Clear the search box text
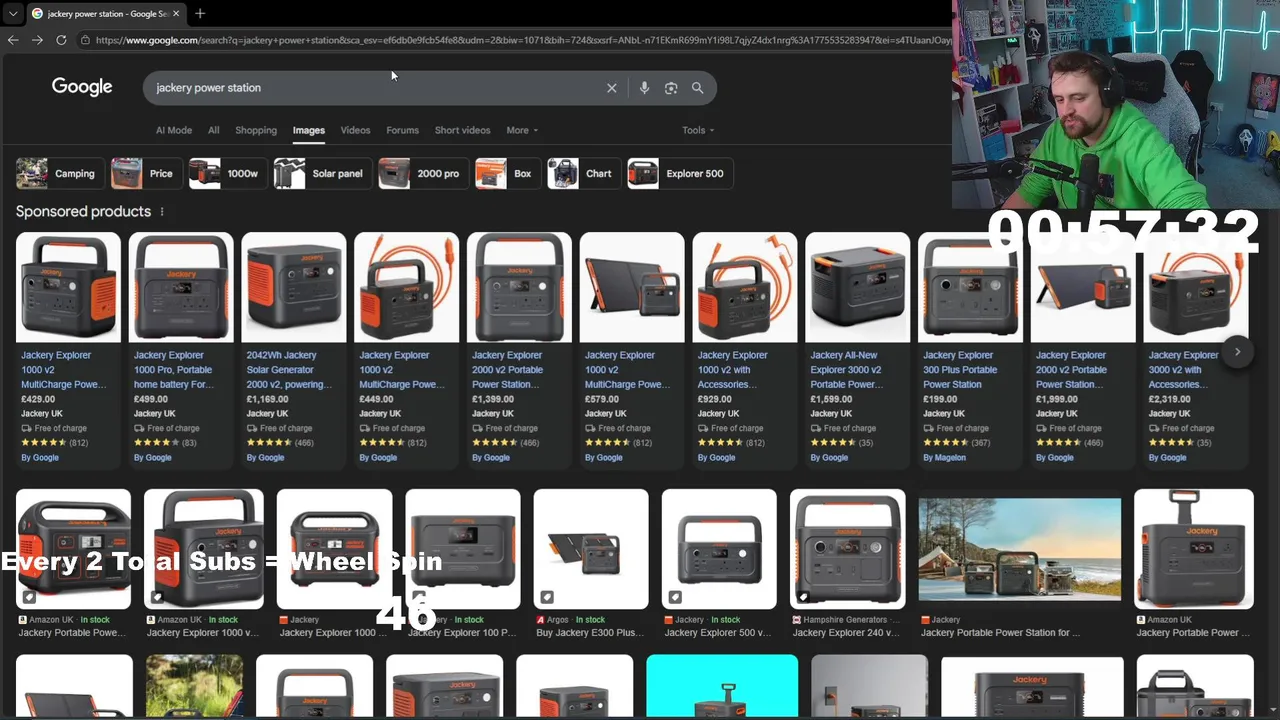This screenshot has height=720, width=1280. coord(612,88)
